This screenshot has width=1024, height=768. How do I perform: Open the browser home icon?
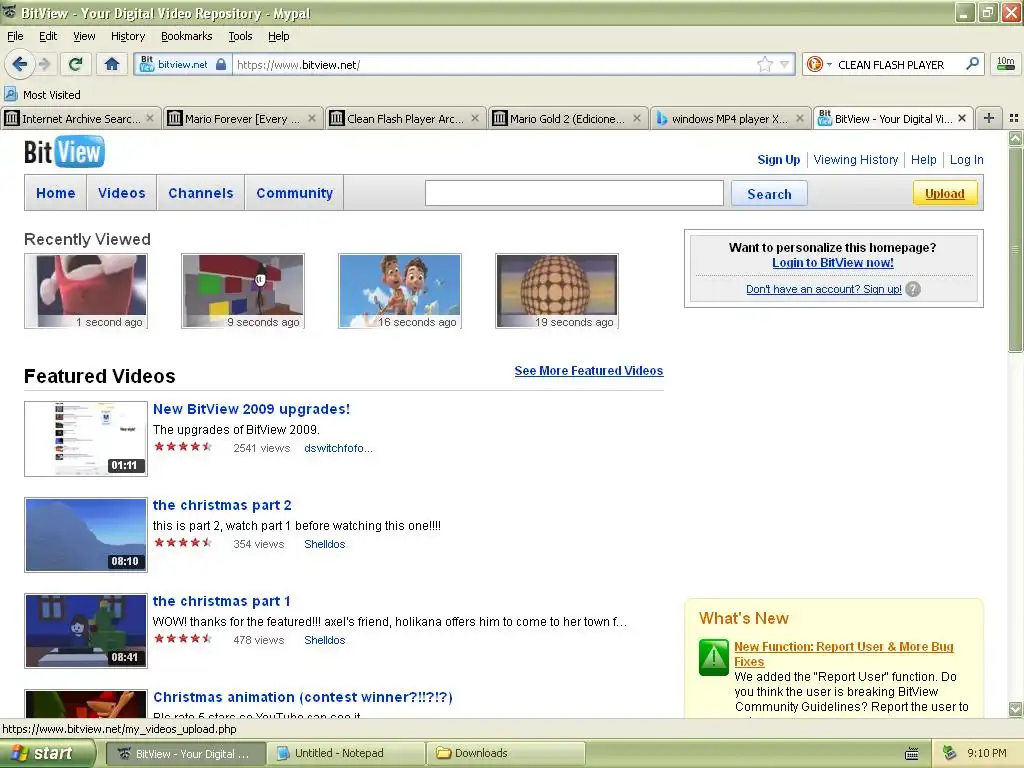click(x=112, y=64)
